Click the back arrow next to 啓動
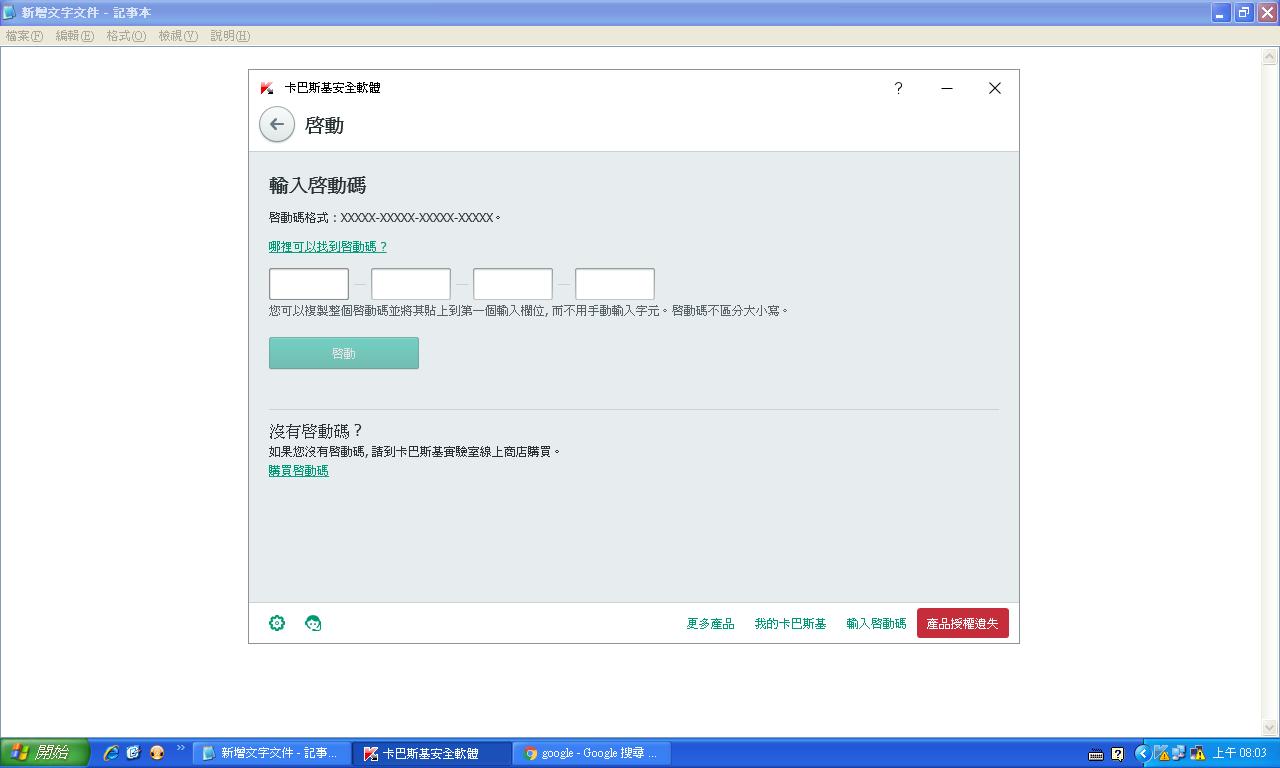The height and width of the screenshot is (768, 1280). click(x=277, y=125)
